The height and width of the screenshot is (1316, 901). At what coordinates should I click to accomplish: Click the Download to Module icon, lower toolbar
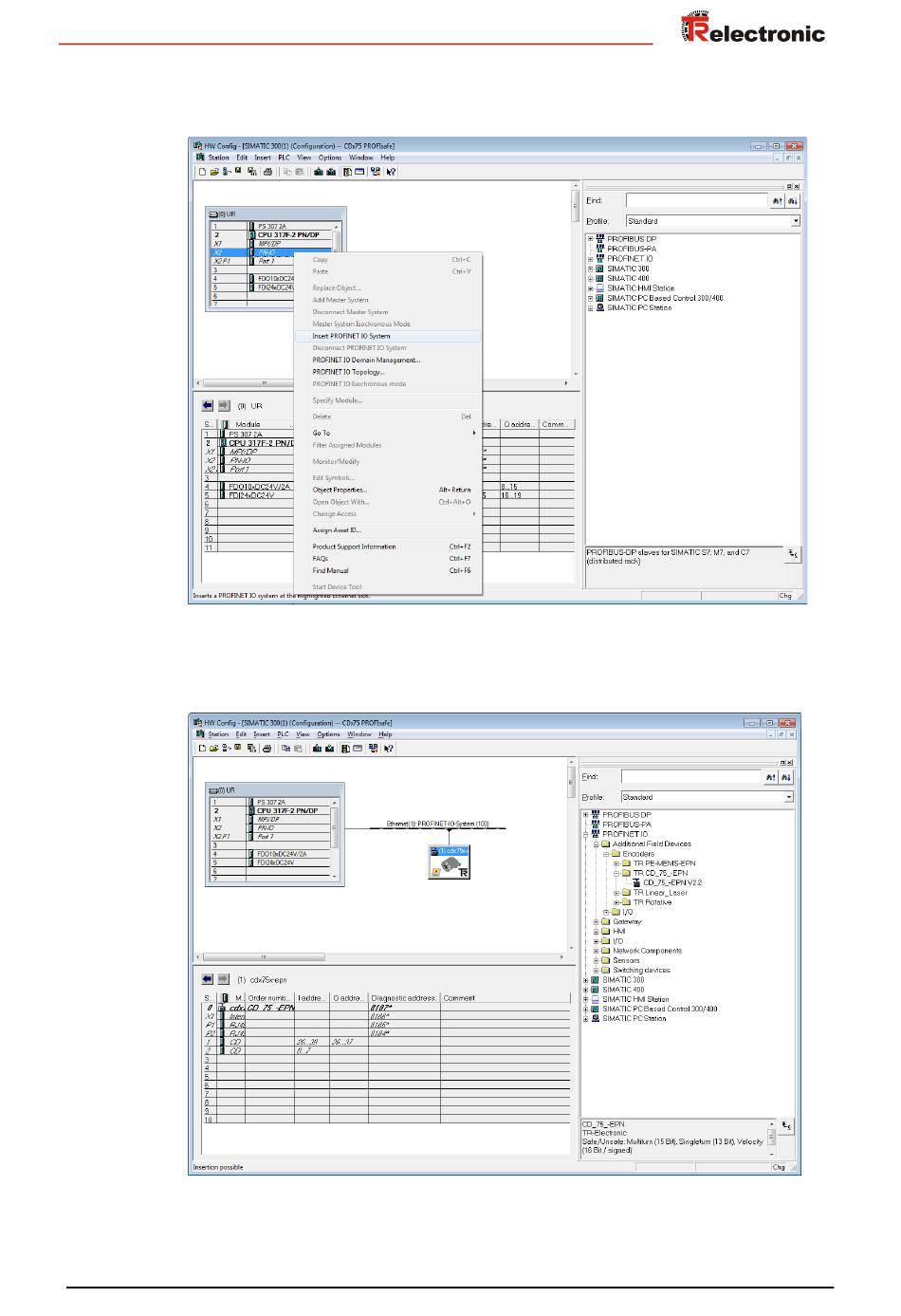[x=317, y=748]
